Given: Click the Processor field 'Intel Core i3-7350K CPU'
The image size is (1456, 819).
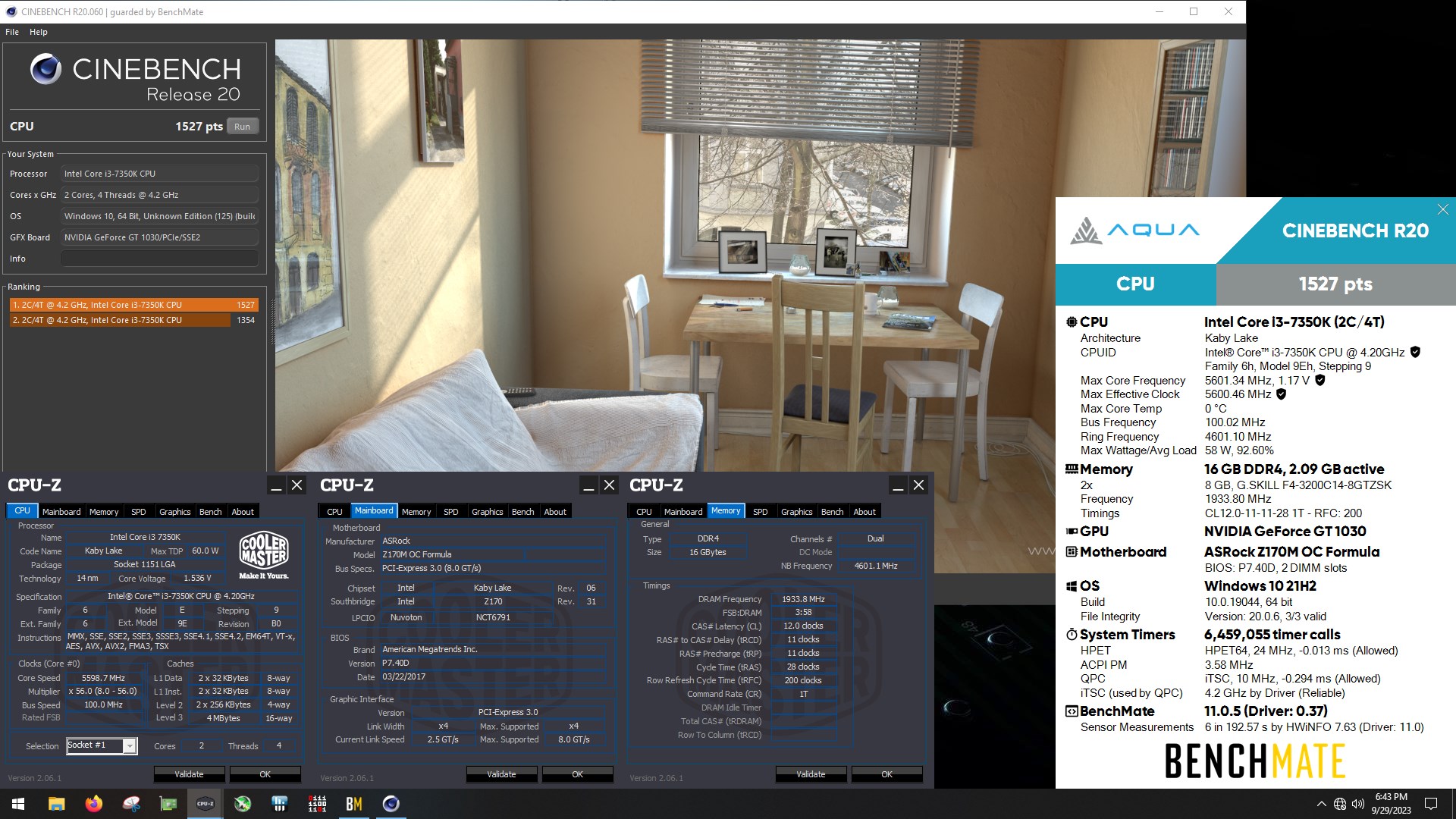Looking at the screenshot, I should pos(159,174).
